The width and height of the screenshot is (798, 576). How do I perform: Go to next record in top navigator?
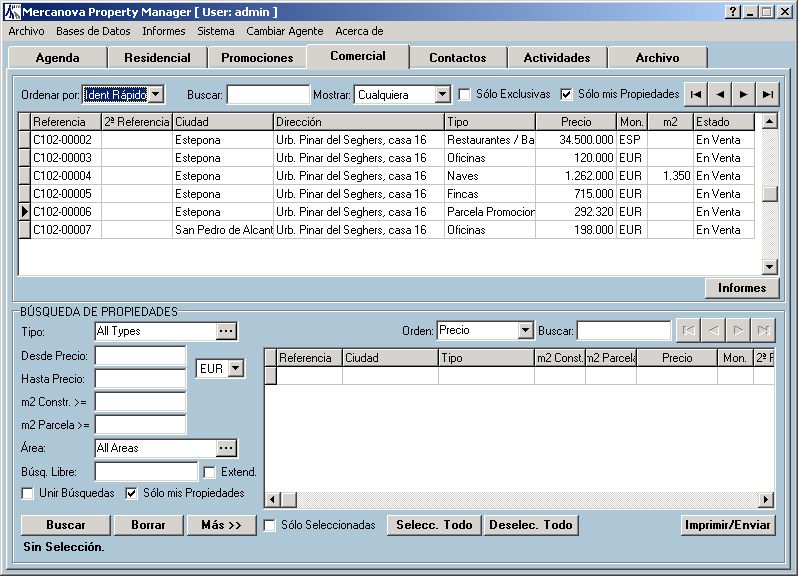(744, 95)
